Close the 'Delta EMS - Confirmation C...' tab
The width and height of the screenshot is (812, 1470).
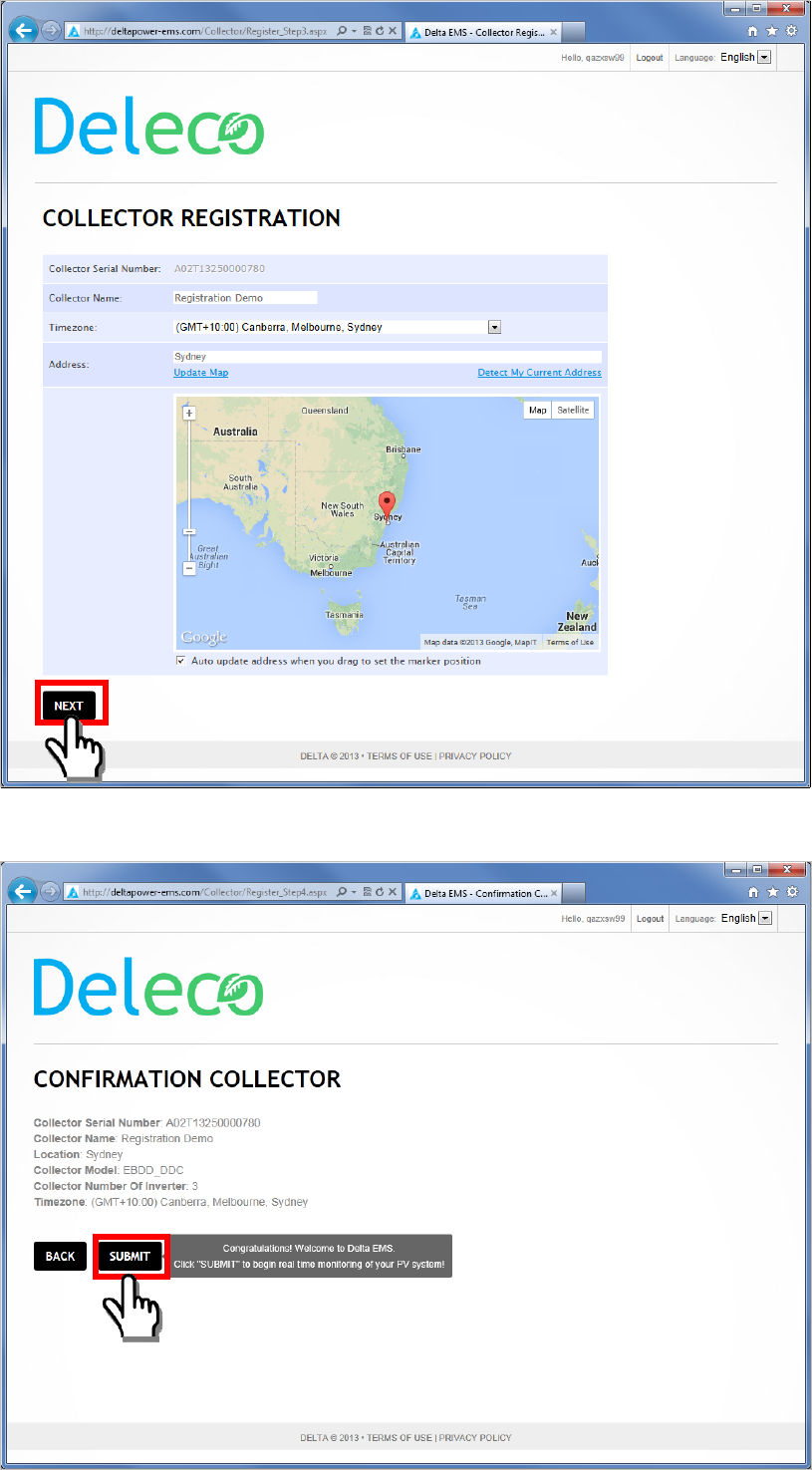(555, 893)
